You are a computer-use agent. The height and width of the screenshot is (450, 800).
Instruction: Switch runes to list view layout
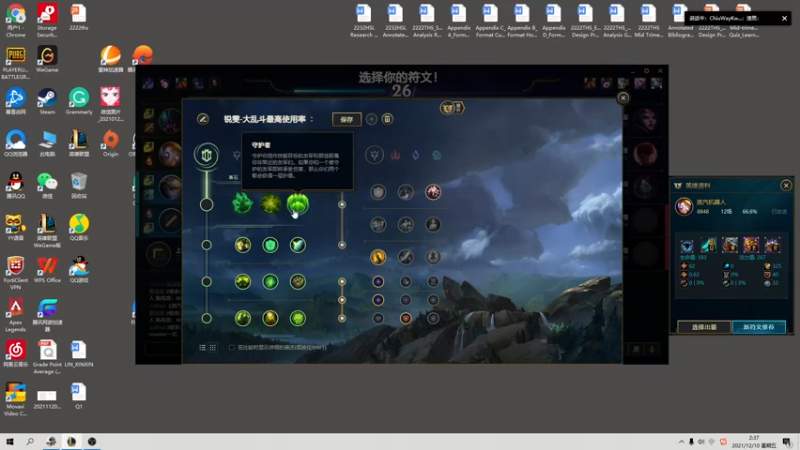pyautogui.click(x=203, y=347)
